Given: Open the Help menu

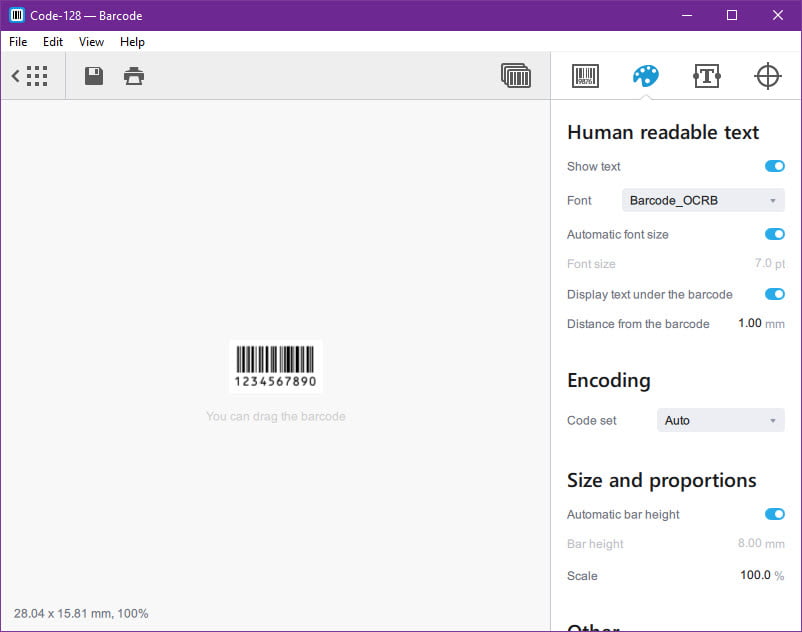Looking at the screenshot, I should click(x=132, y=42).
